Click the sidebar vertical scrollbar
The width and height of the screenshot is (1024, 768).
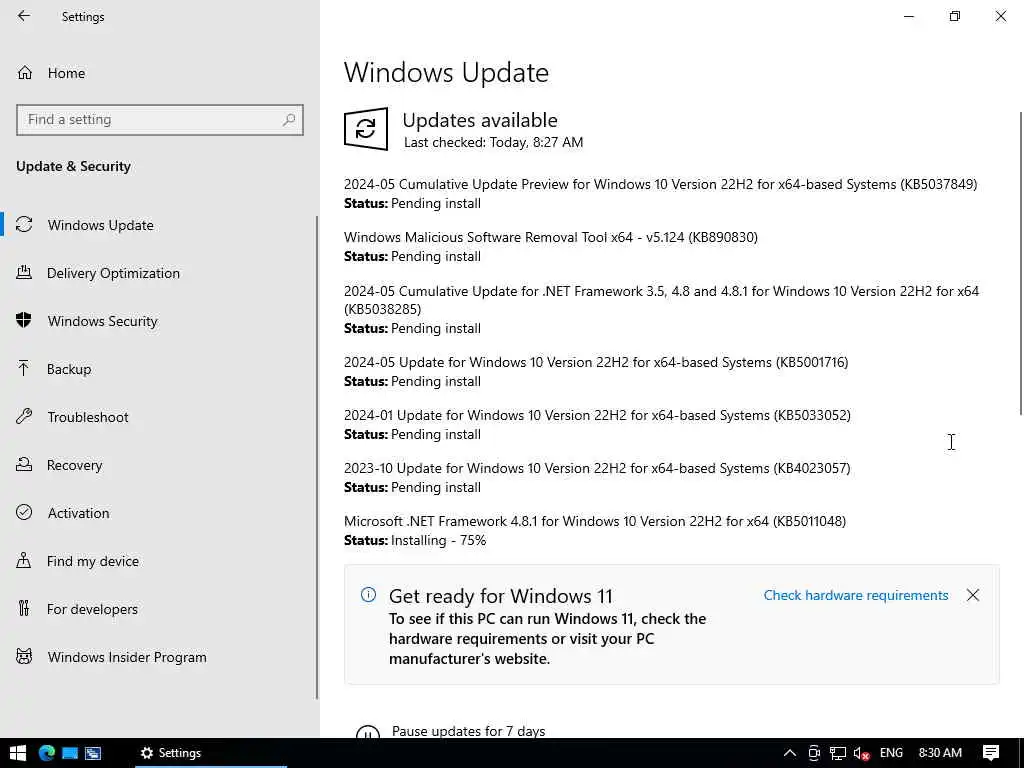[317, 457]
